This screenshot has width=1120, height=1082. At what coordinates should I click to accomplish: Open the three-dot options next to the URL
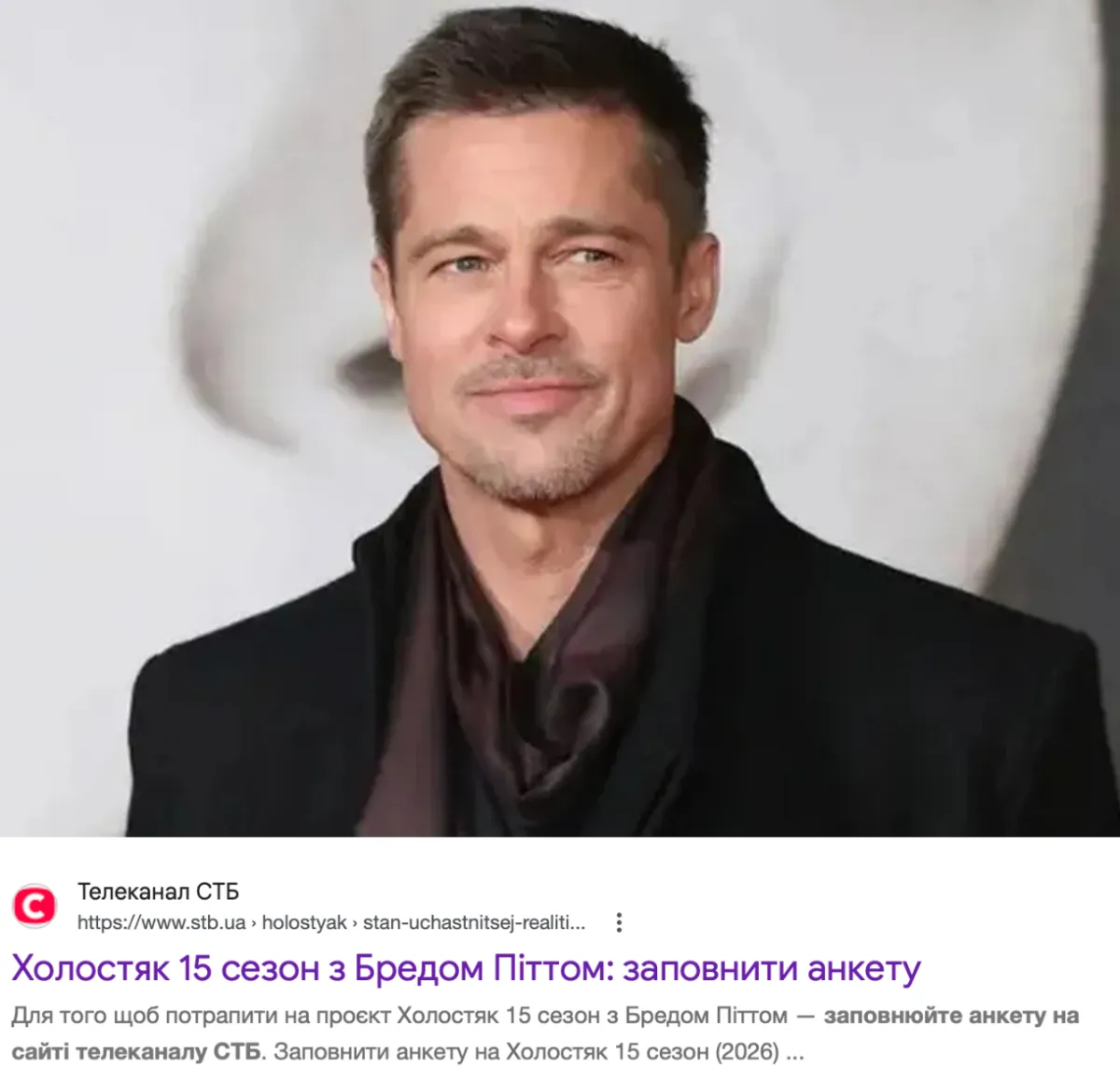coord(619,922)
